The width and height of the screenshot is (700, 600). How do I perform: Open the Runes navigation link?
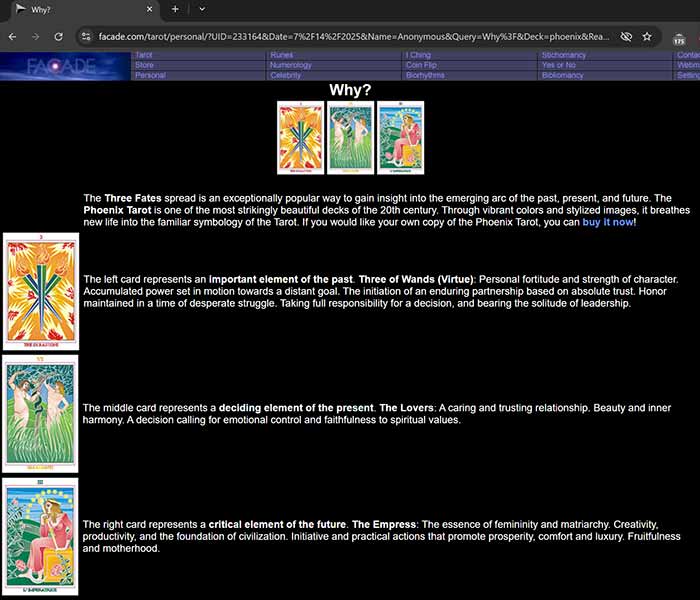pos(281,55)
